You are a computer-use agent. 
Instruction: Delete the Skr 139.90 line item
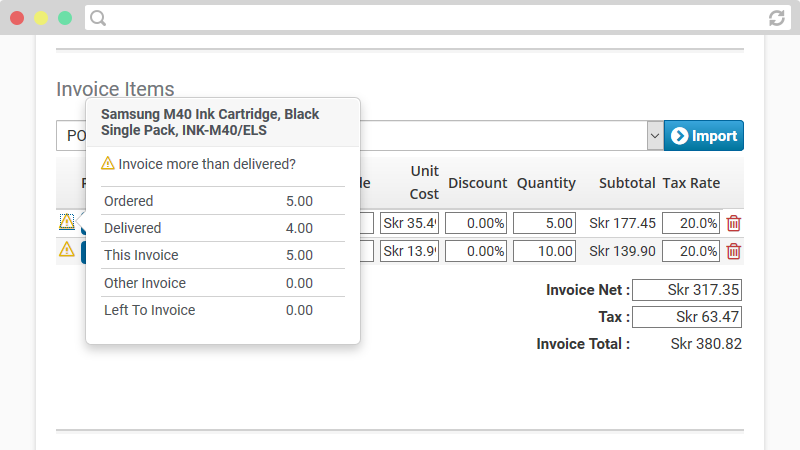[x=734, y=251]
